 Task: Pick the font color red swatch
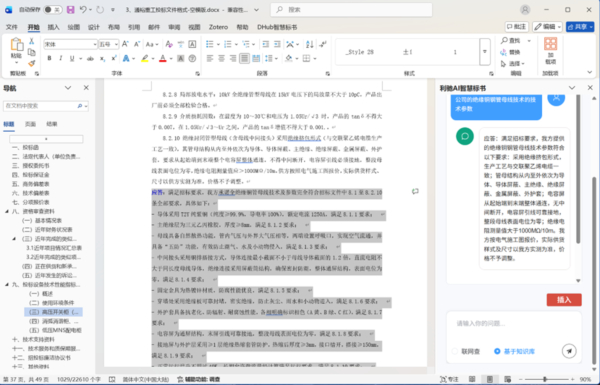pyautogui.click(x=163, y=59)
